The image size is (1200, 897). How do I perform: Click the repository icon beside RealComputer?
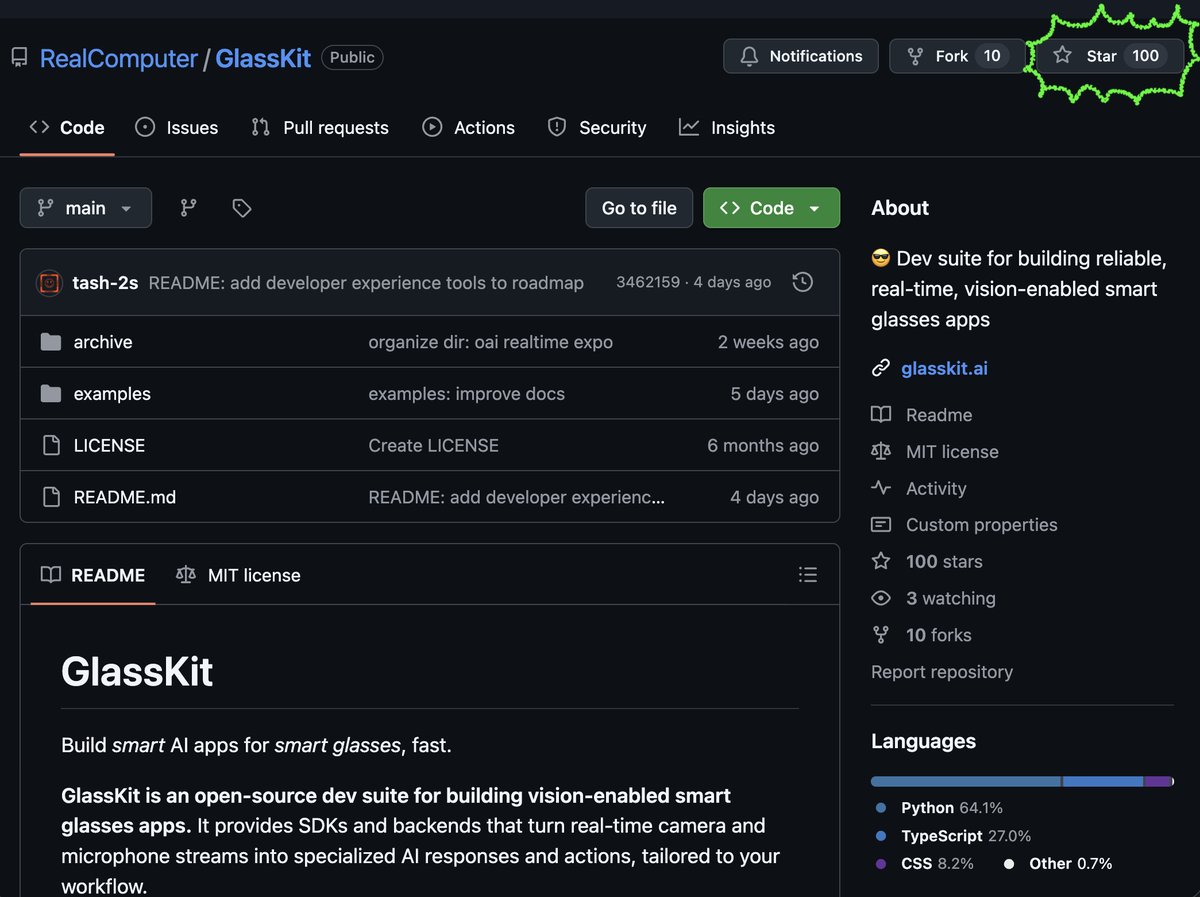pyautogui.click(x=20, y=58)
